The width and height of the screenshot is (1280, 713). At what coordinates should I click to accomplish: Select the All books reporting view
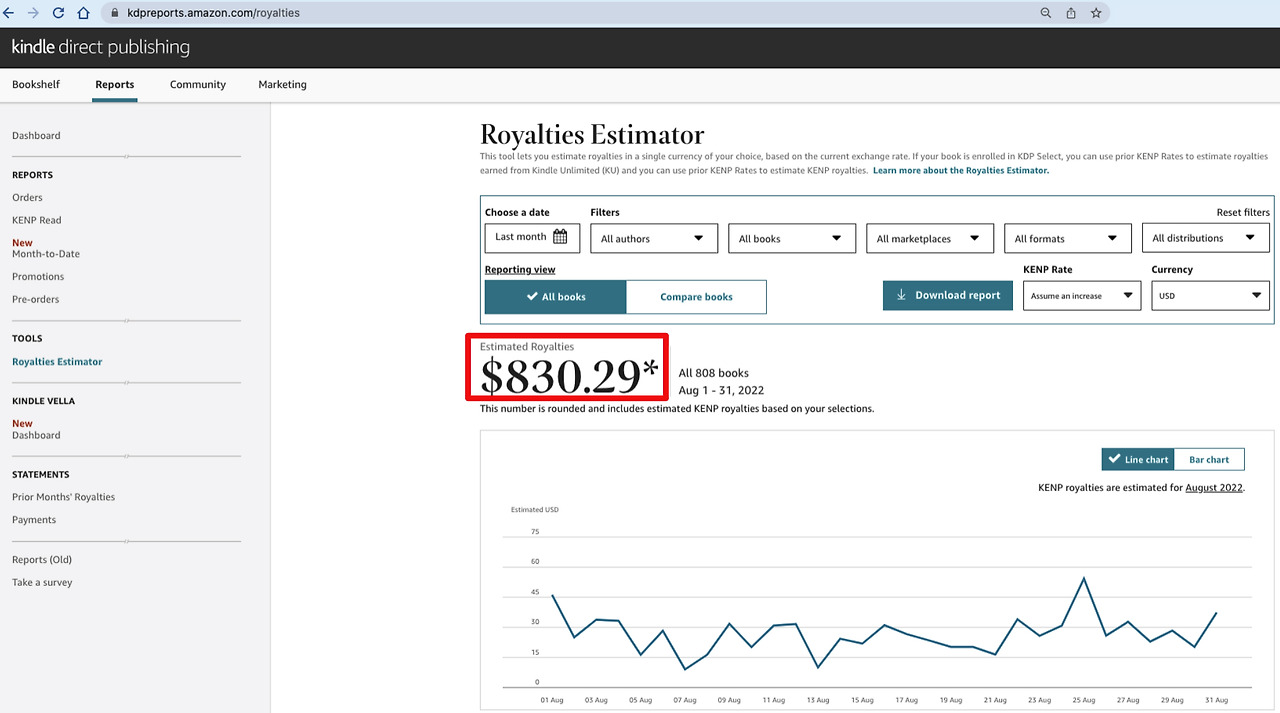coord(556,297)
